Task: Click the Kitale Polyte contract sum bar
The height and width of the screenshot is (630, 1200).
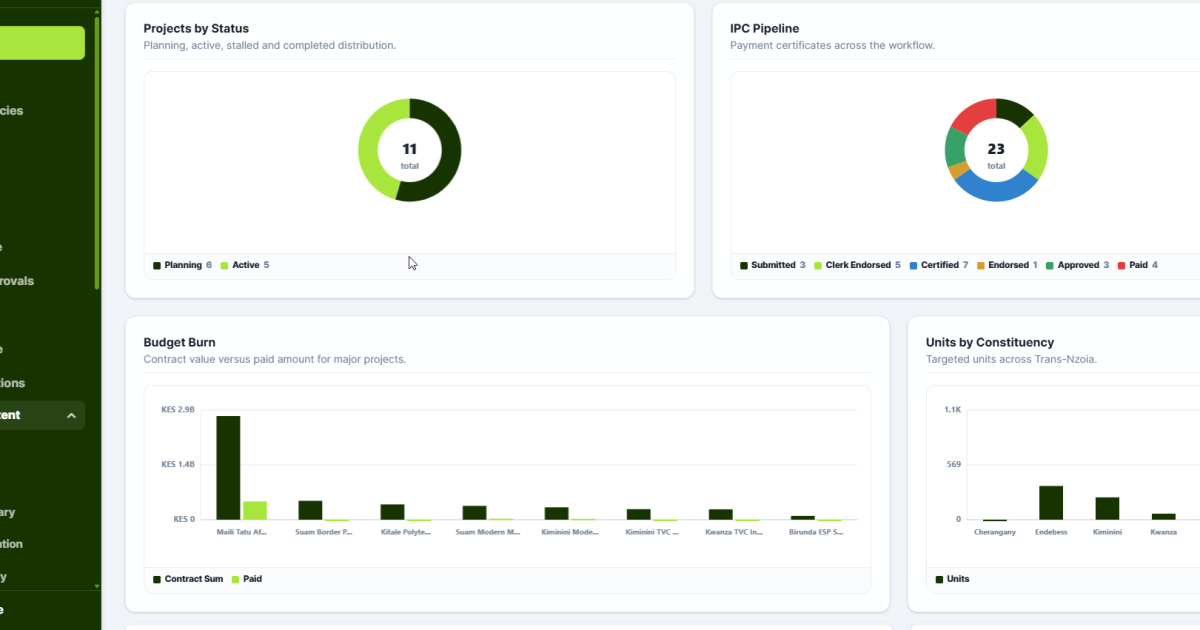Action: 392,512
